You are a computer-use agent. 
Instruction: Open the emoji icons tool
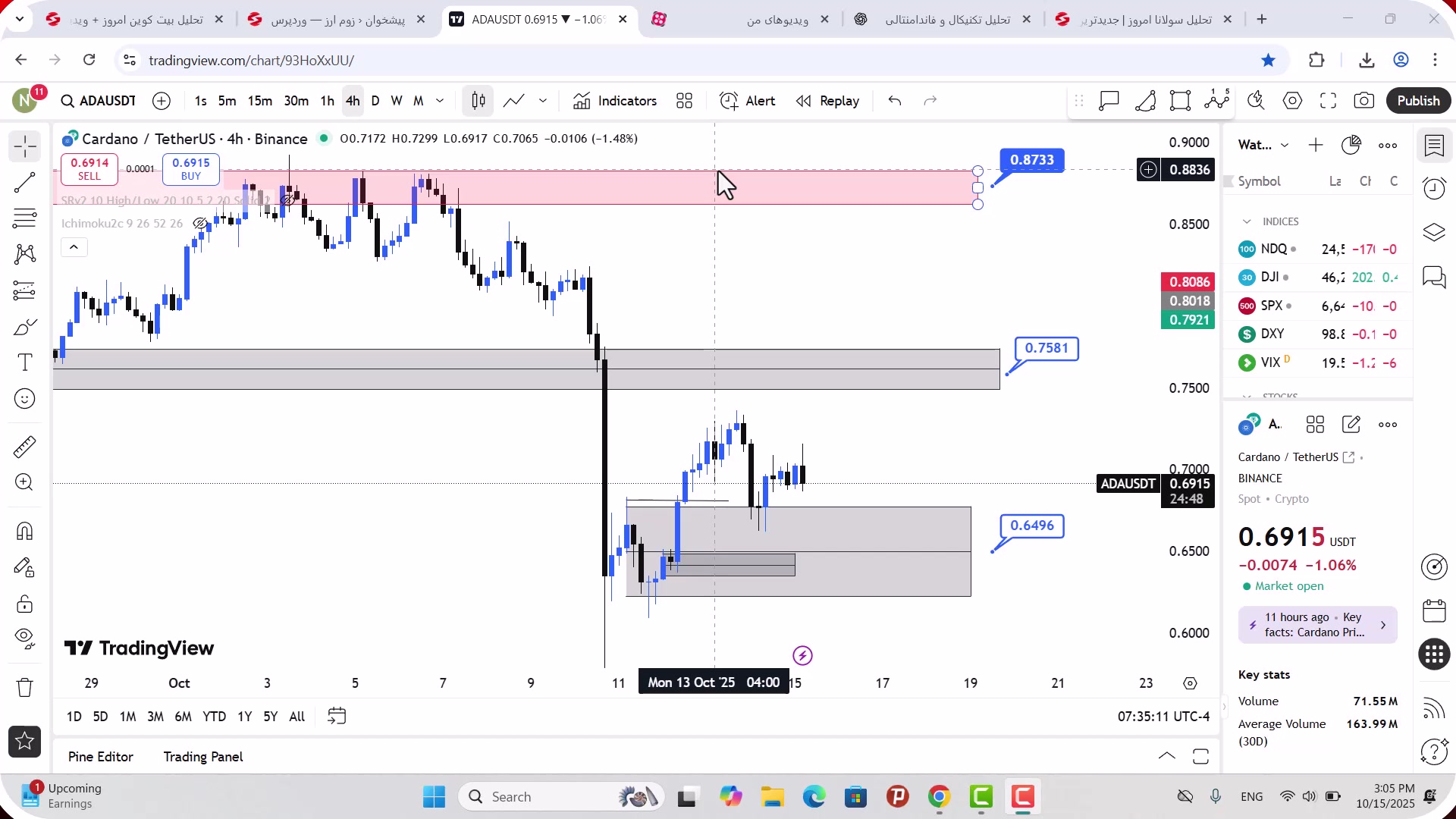pos(24,399)
